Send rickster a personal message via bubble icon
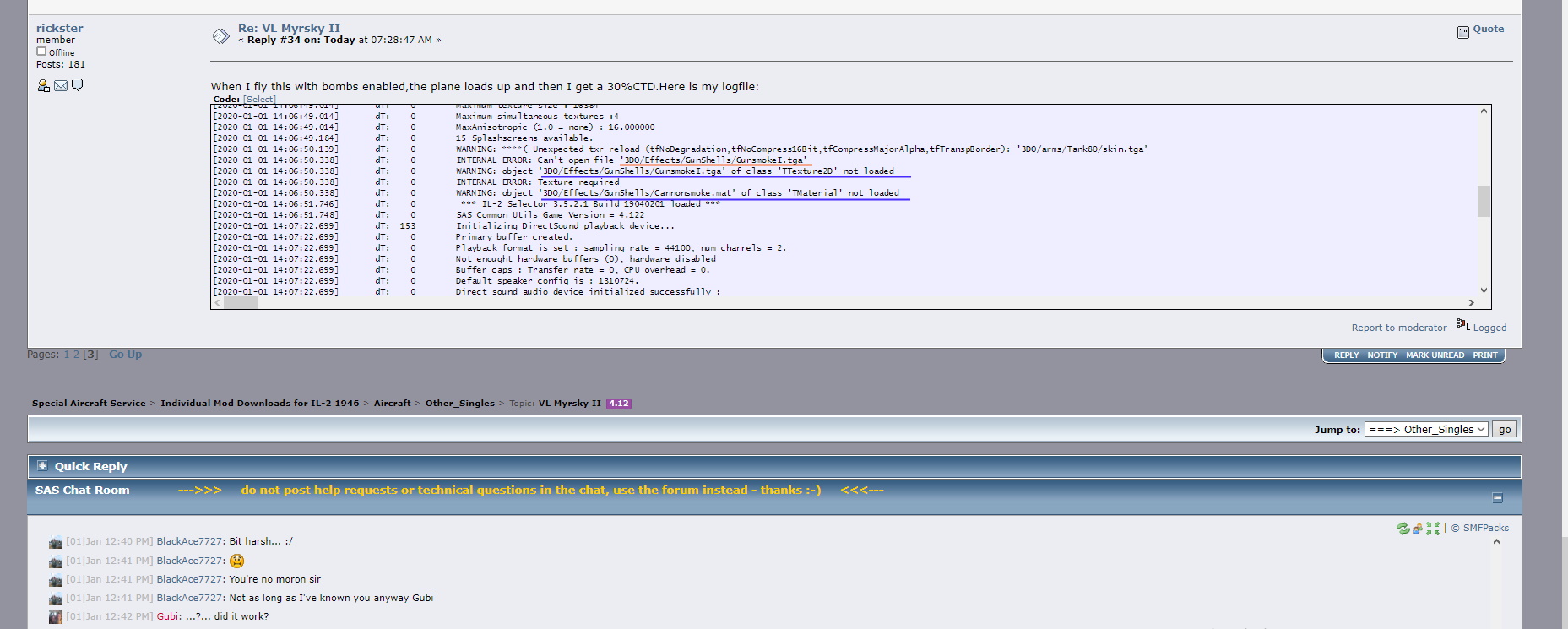The height and width of the screenshot is (629, 1568). (77, 85)
